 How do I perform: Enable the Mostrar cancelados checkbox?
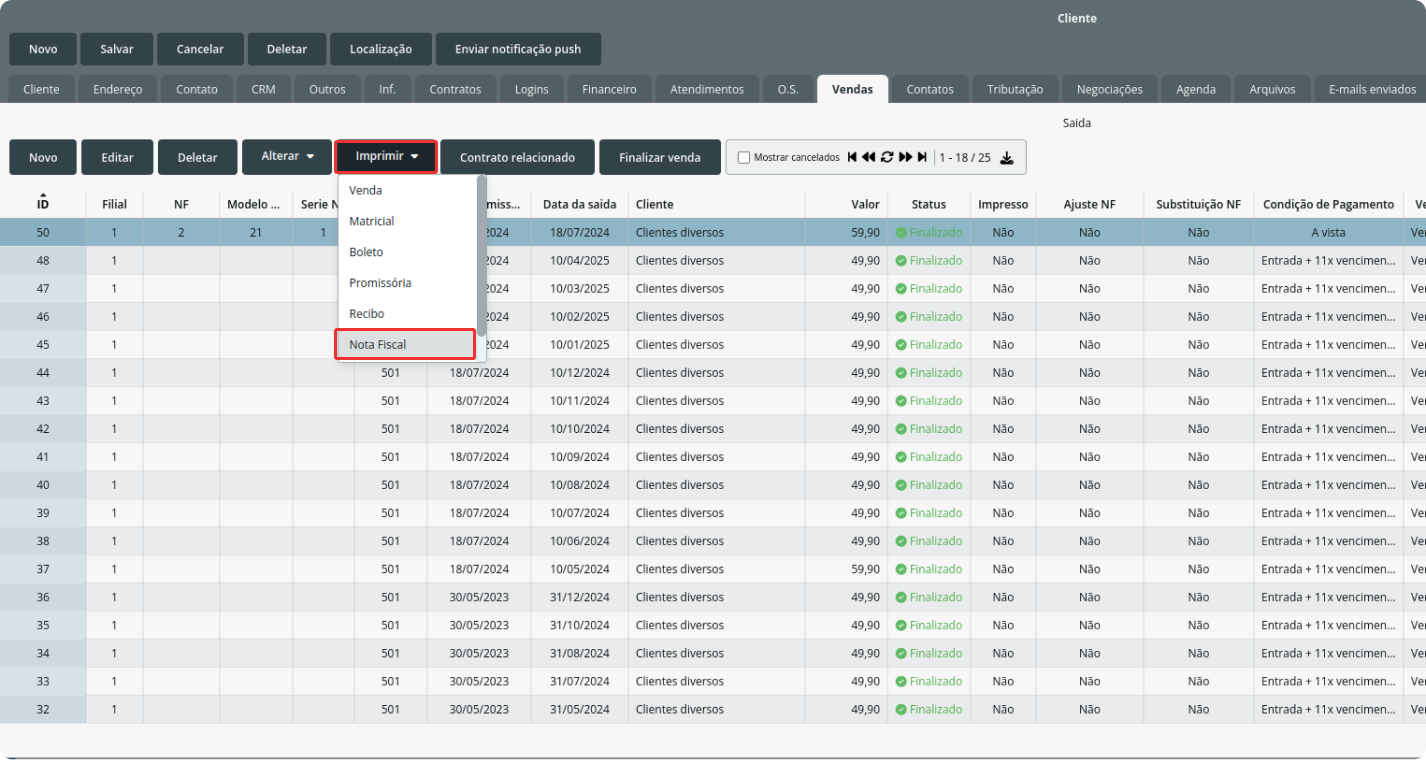744,157
